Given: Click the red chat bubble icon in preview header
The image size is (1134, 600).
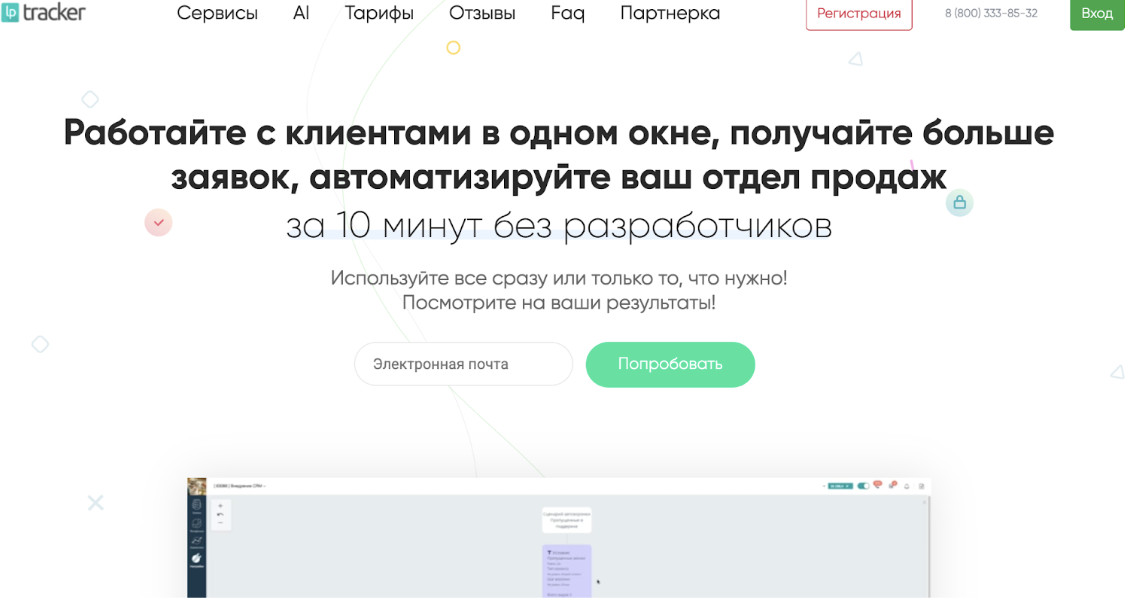Looking at the screenshot, I should coord(877,484).
